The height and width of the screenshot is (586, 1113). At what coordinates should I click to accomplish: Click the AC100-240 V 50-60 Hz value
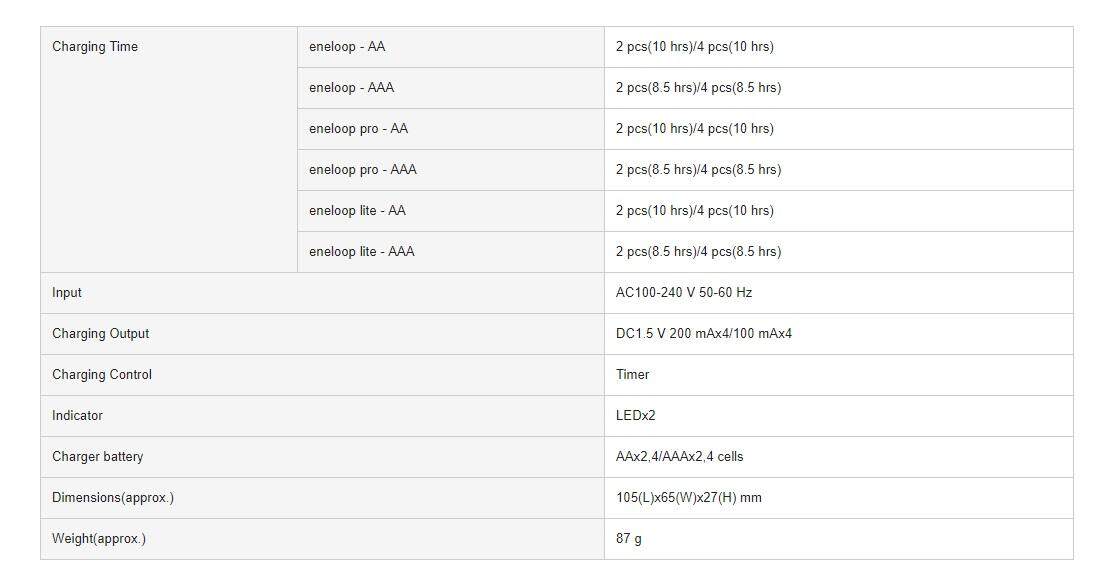(684, 293)
